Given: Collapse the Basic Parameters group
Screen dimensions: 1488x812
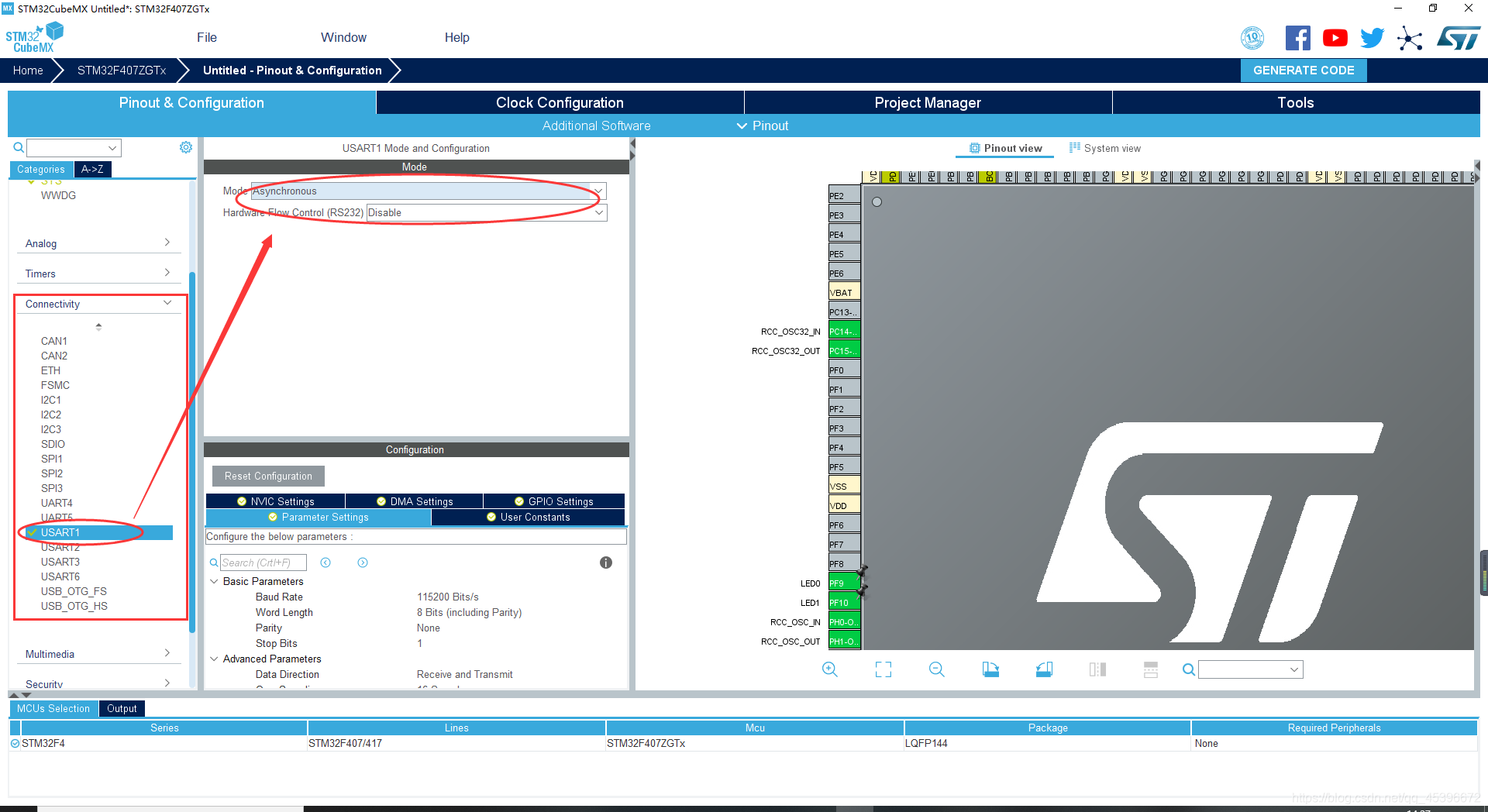Looking at the screenshot, I should click(x=214, y=581).
